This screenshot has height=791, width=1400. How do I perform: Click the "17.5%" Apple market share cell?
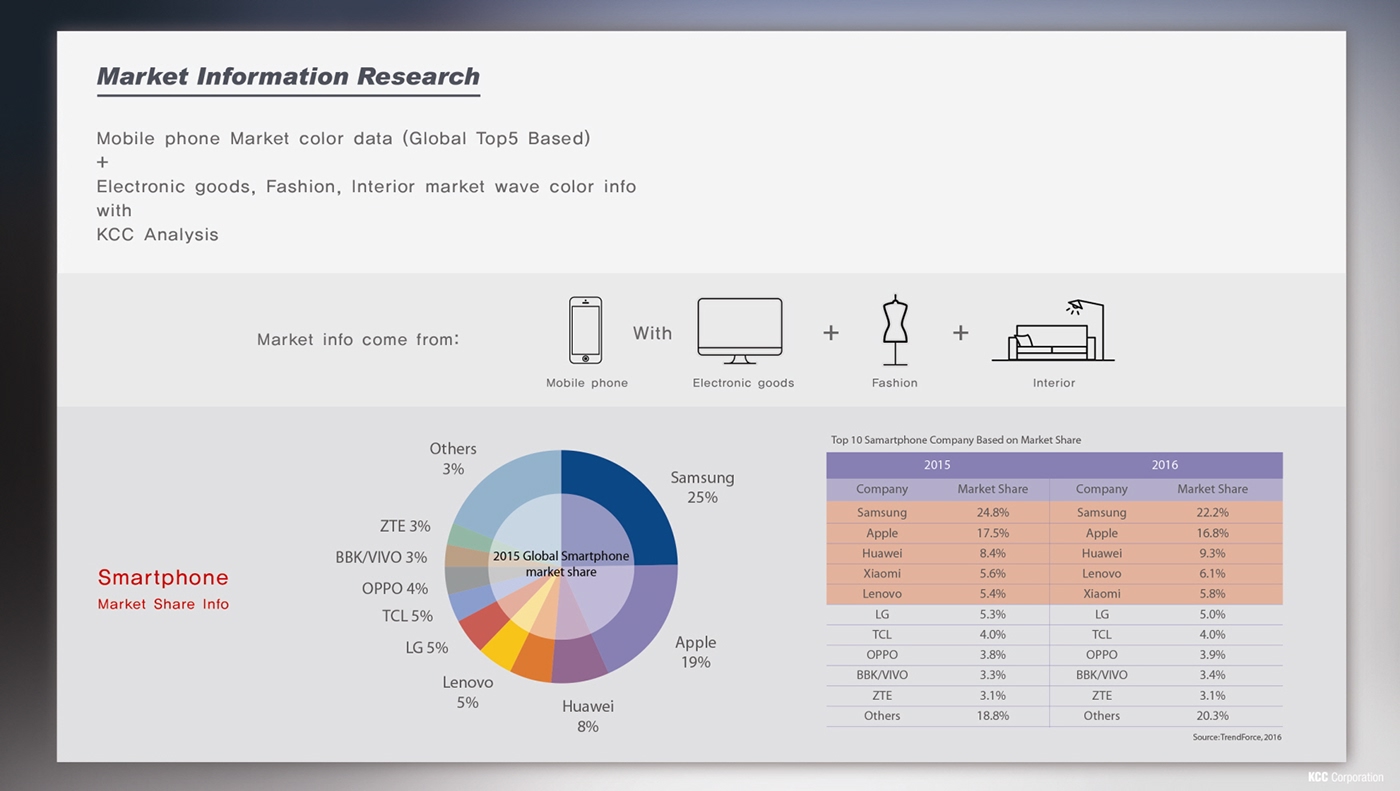[993, 533]
